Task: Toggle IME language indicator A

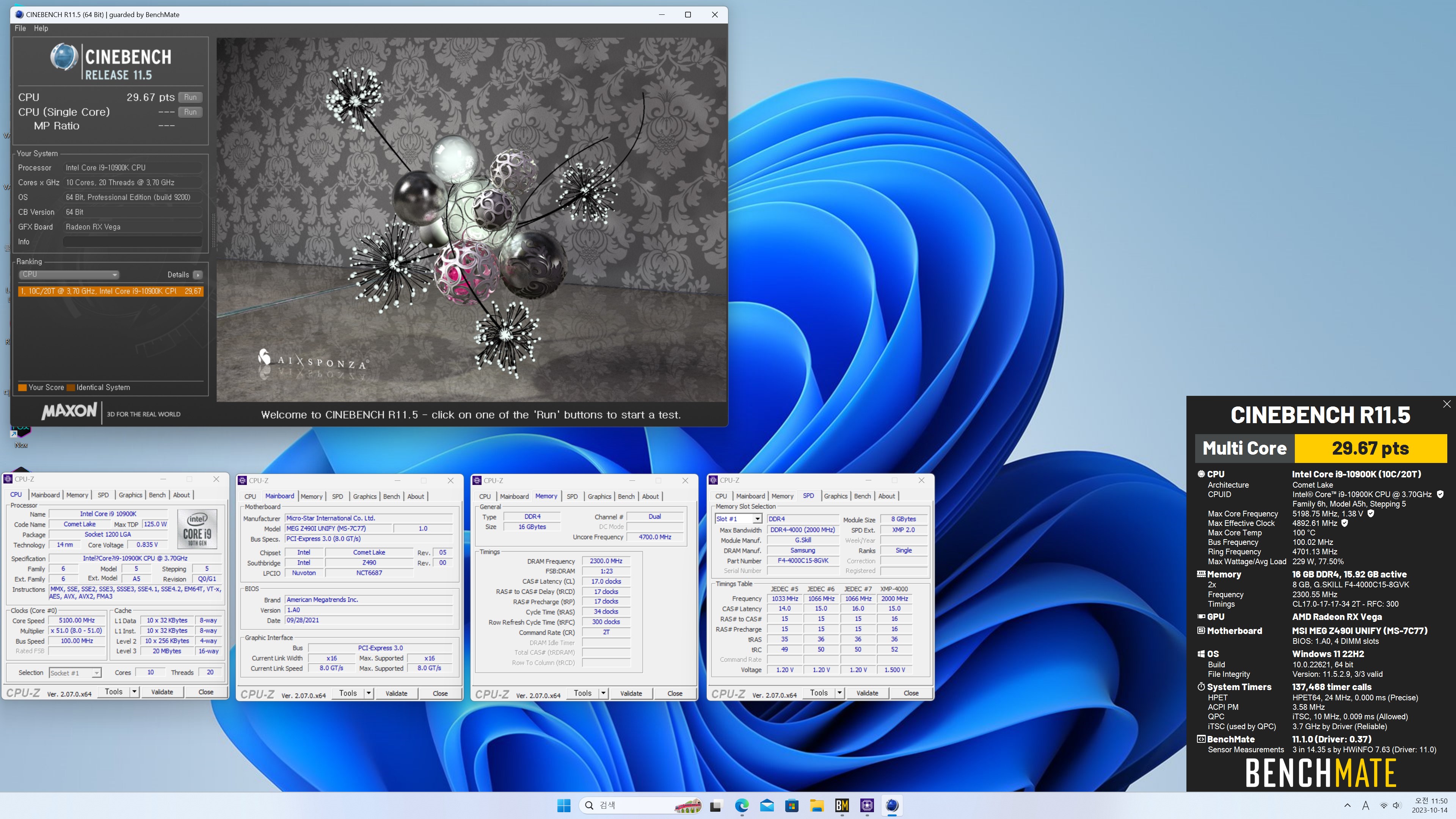Action: (x=1365, y=805)
